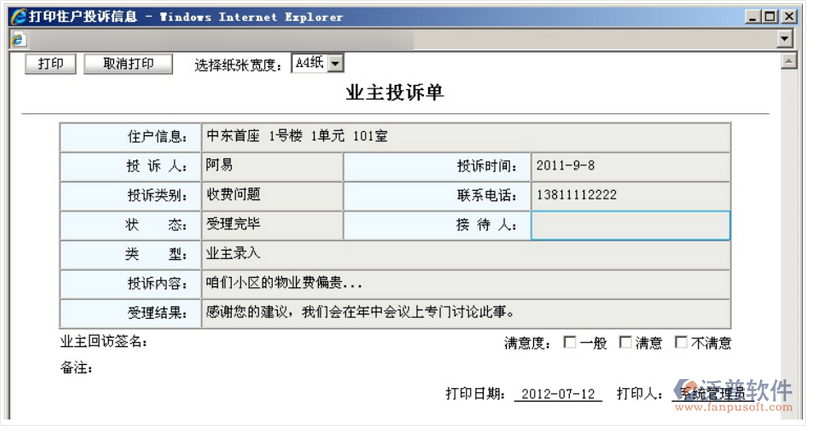Click the result text 感谢您的建议
Screen dimensions: 818x431
(x=247, y=312)
